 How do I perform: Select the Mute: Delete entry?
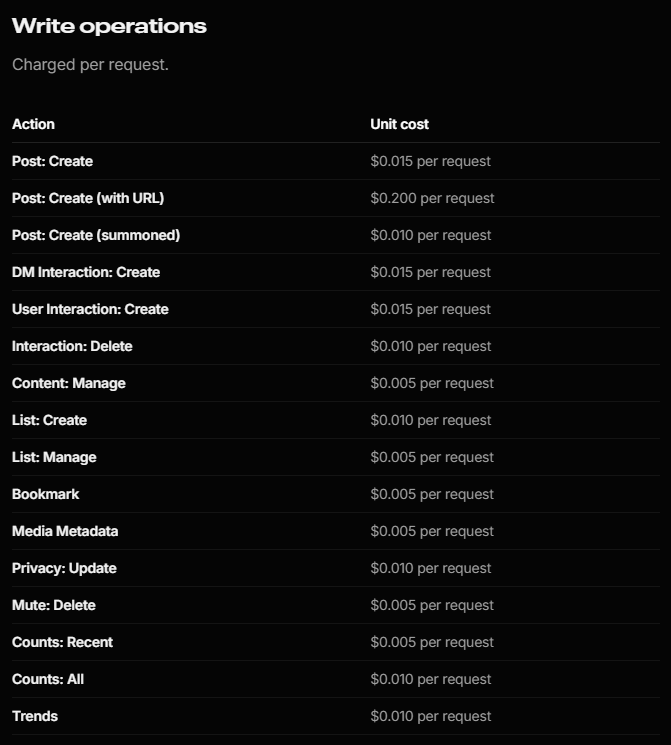(x=54, y=606)
